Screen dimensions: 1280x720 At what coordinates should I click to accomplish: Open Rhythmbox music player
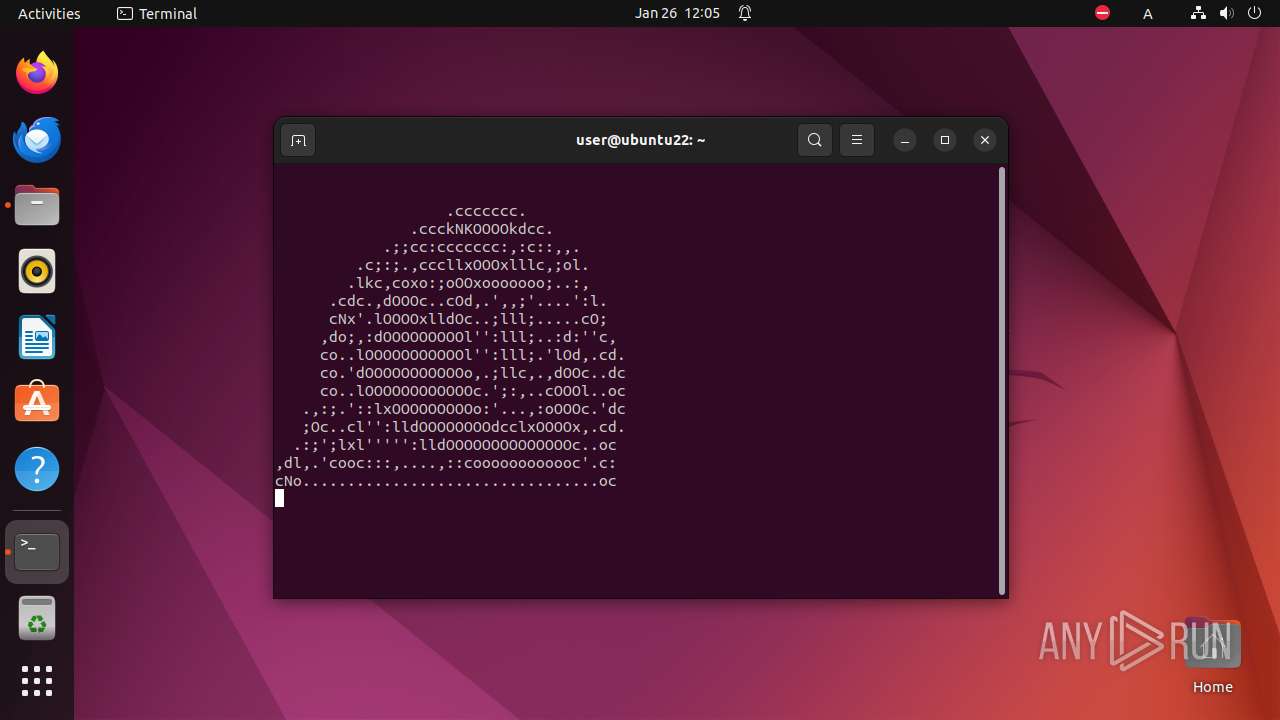(37, 271)
